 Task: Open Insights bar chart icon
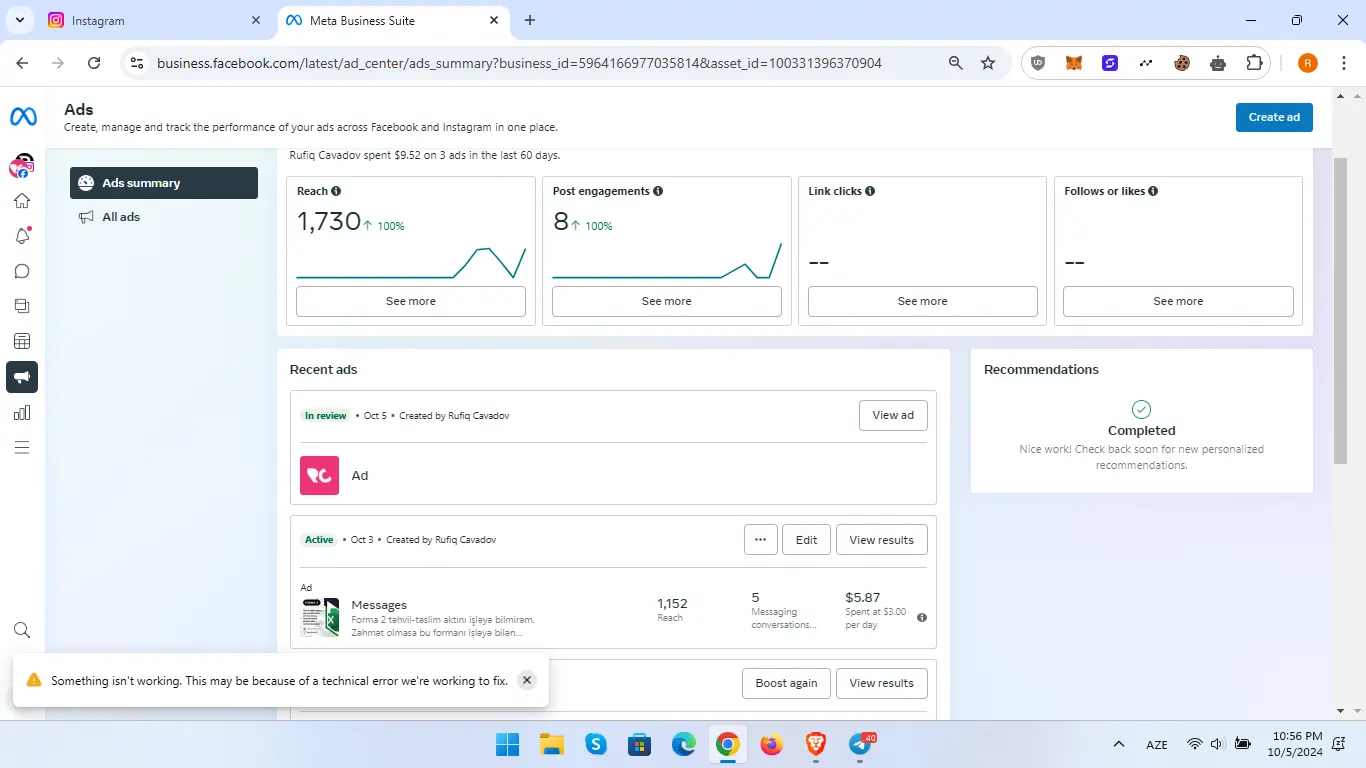(22, 412)
